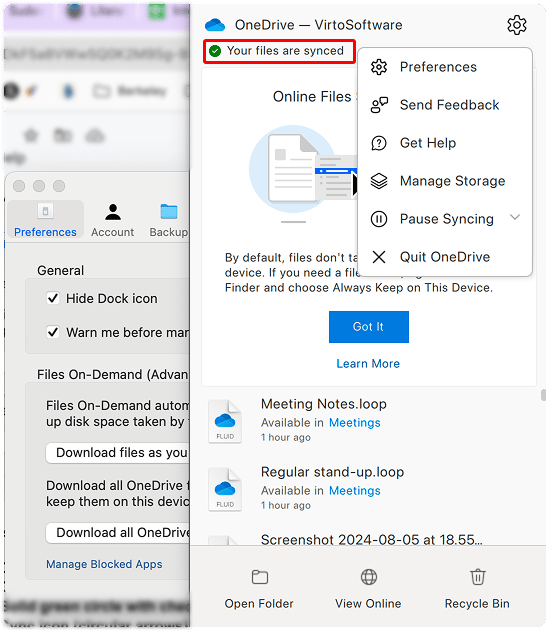The height and width of the screenshot is (631, 546).
Task: Click the OneDrive — VirtoSoftware title
Action: 319,25
